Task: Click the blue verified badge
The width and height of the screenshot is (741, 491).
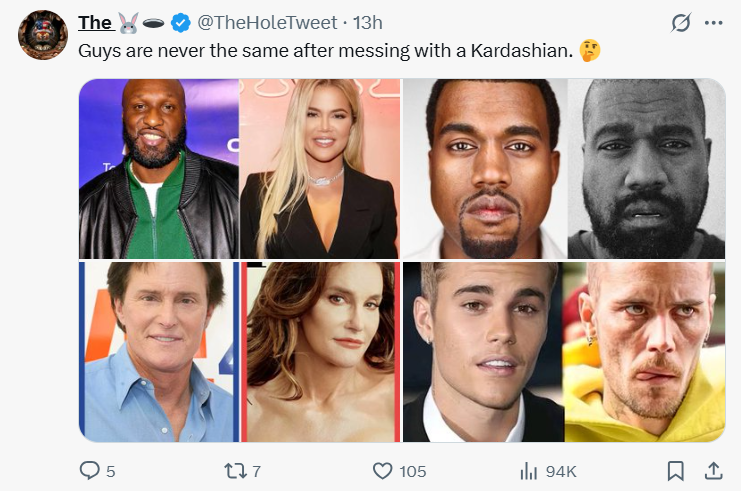Action: (x=182, y=22)
